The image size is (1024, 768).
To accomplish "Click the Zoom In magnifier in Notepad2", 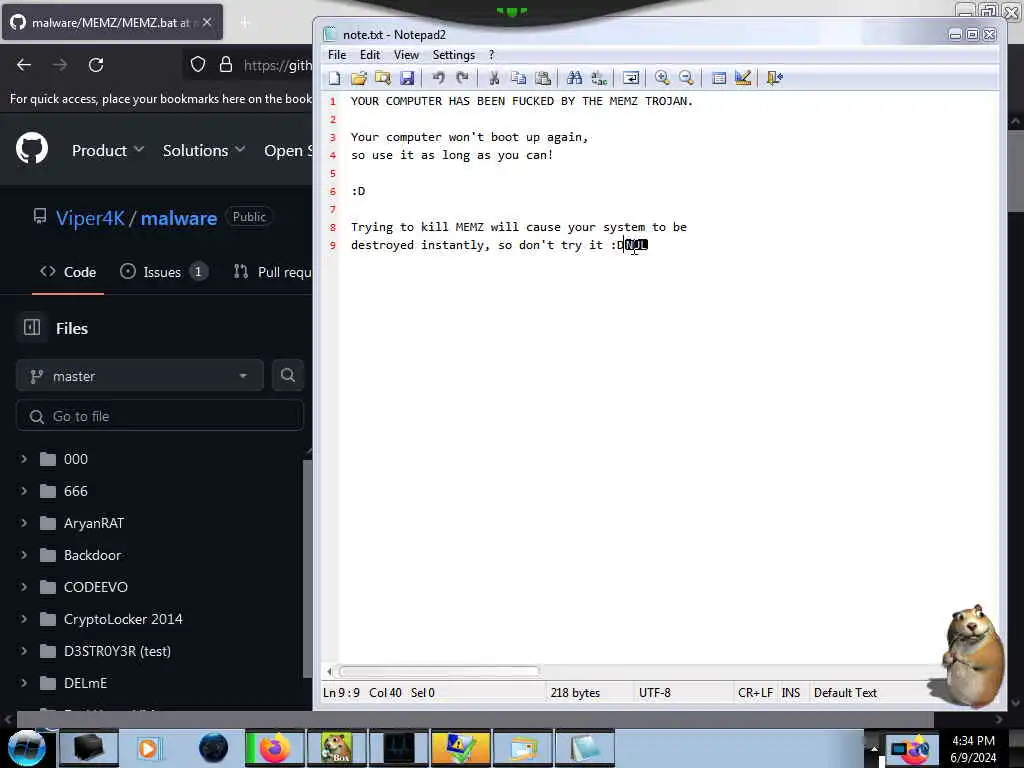I will [662, 78].
